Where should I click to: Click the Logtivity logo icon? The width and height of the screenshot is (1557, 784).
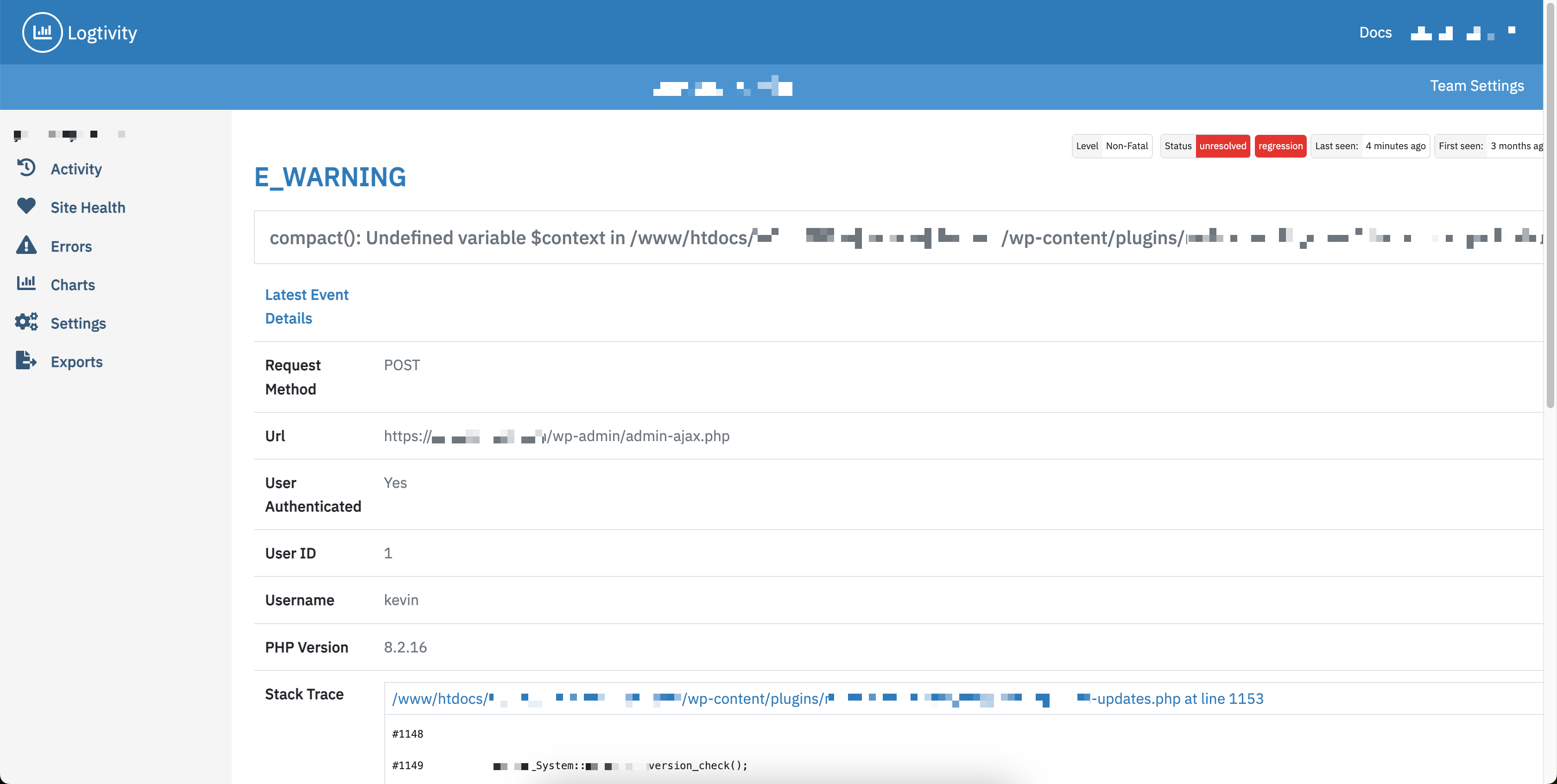click(42, 32)
